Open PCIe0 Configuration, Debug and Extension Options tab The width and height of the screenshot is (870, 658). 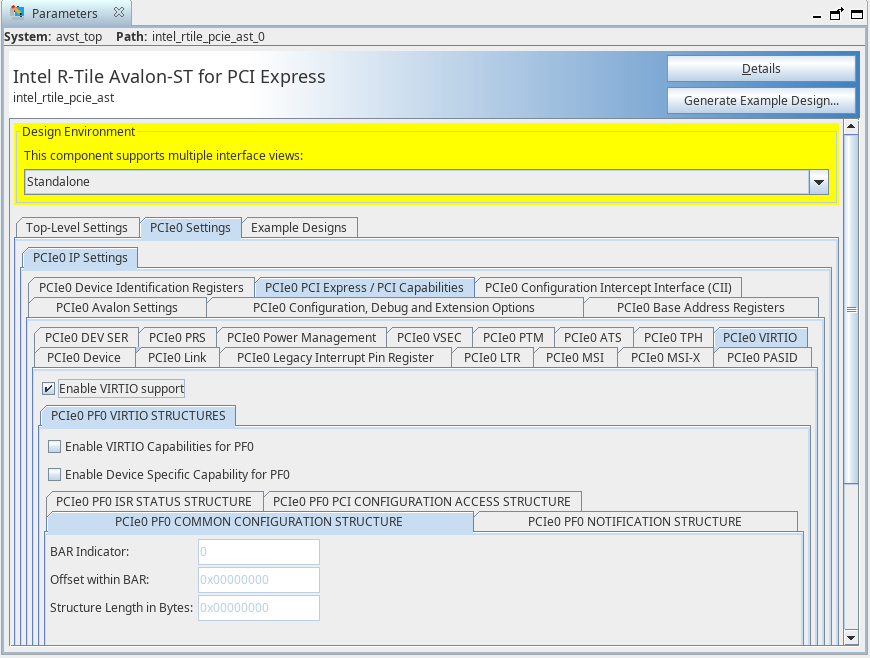tap(394, 307)
